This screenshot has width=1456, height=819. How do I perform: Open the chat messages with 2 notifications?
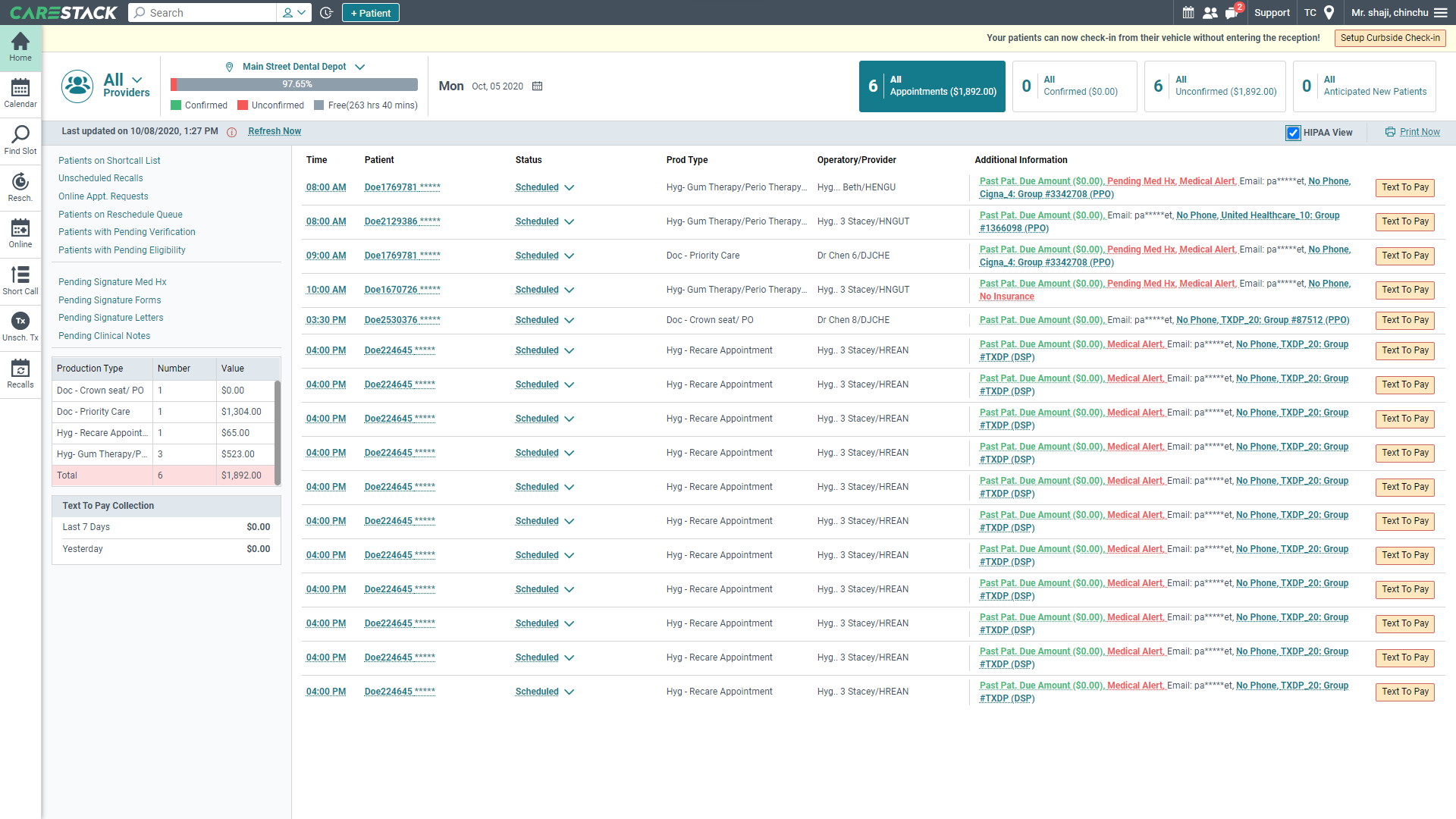pos(1232,12)
